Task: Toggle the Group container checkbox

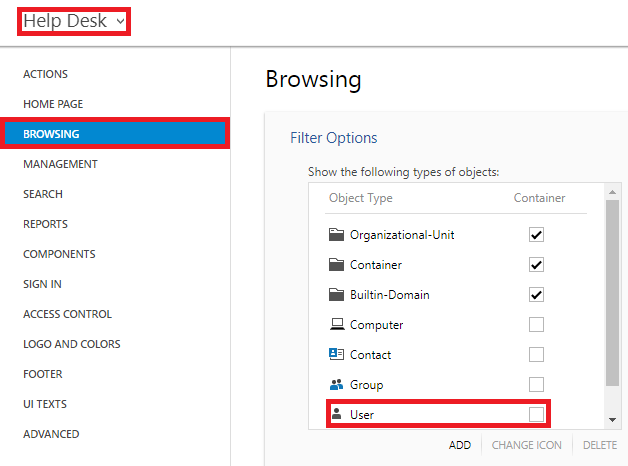Action: pos(536,384)
